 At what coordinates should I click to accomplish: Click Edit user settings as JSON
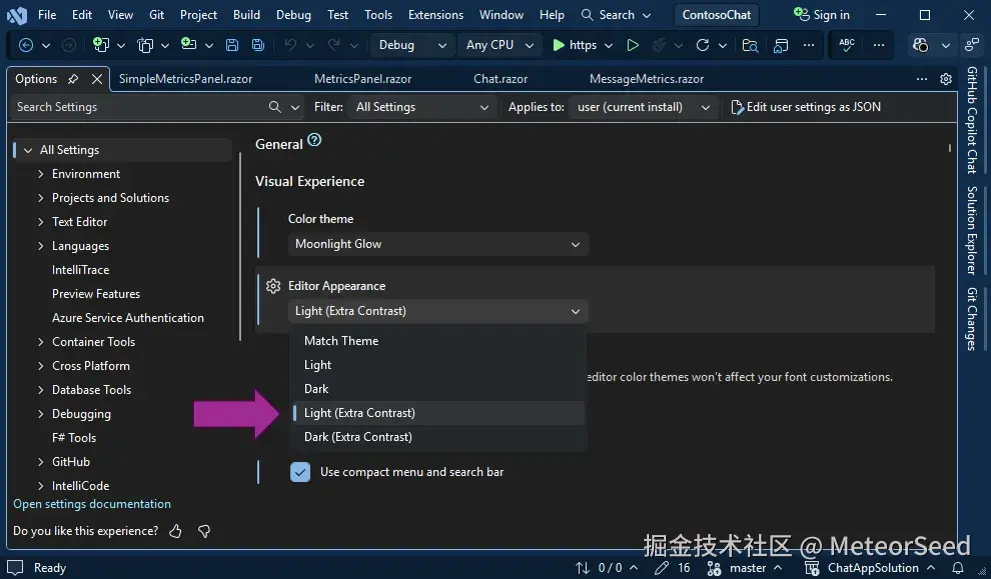point(806,107)
